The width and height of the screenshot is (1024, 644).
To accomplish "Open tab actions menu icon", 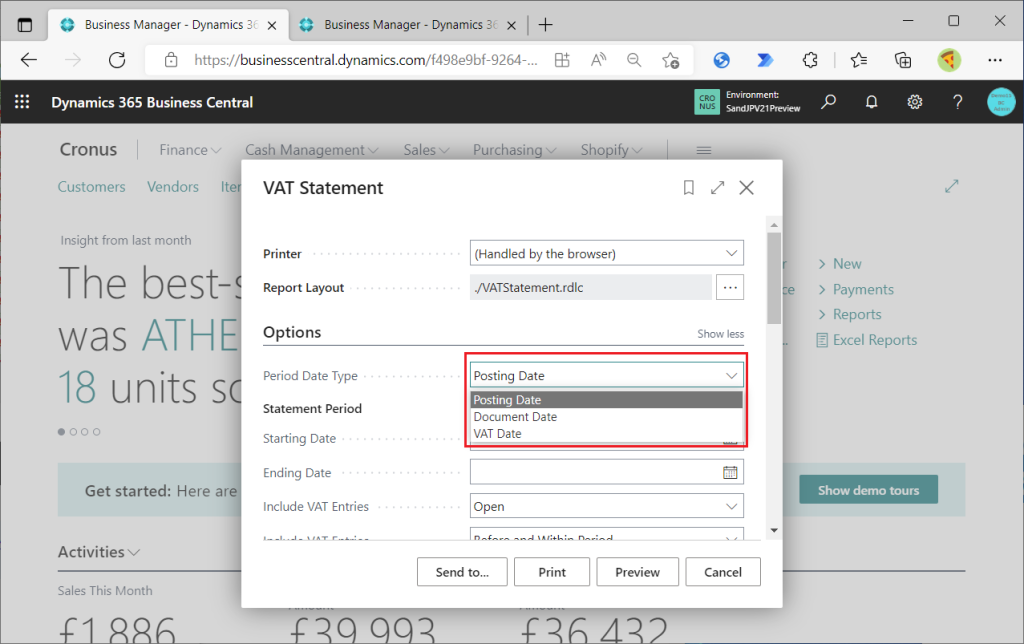I will click(25, 25).
